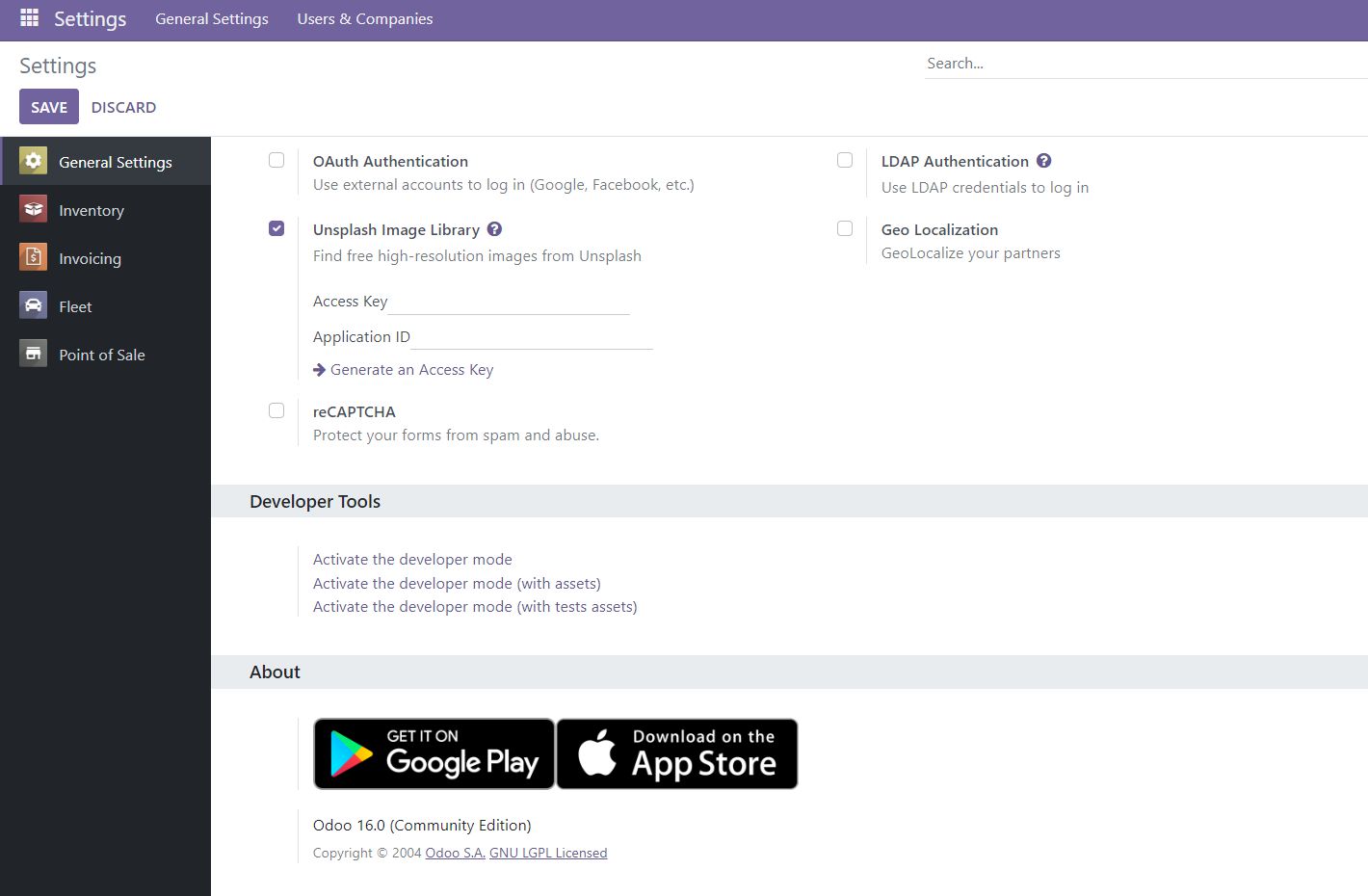Click the General Settings gear icon
1368x896 pixels.
pos(34,161)
